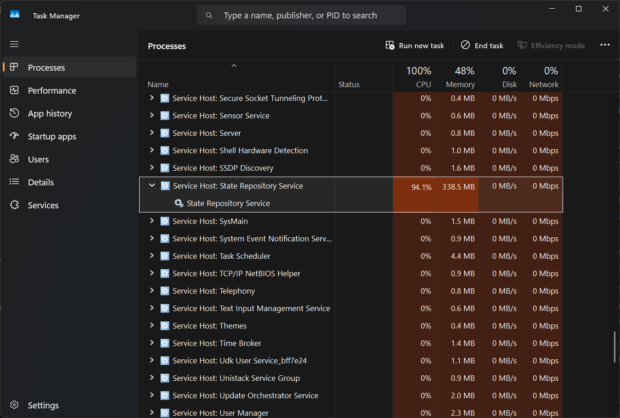The width and height of the screenshot is (620, 418).
Task: Switch to the Performance tab
Action: click(70, 90)
